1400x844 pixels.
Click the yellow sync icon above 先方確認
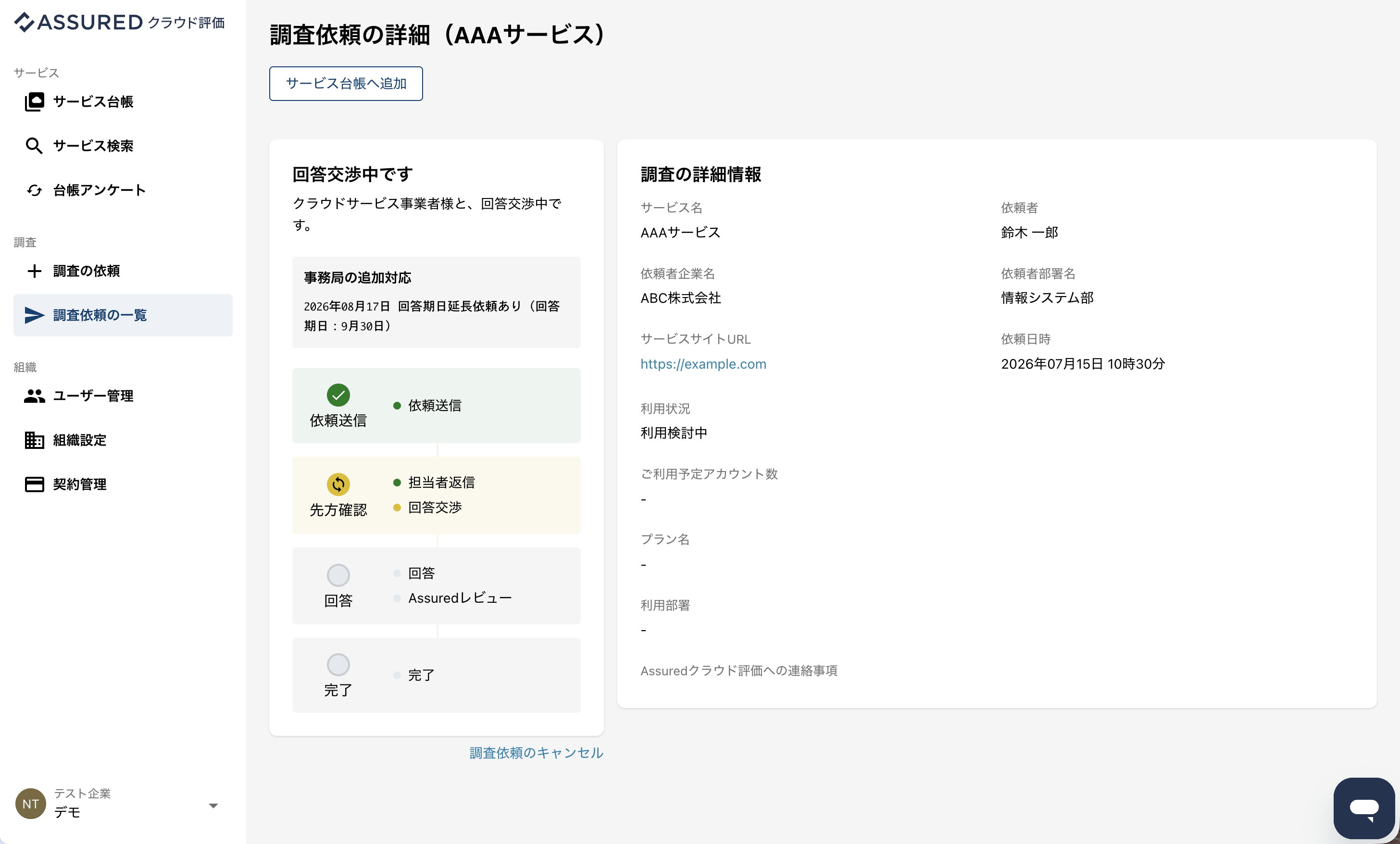(x=338, y=484)
